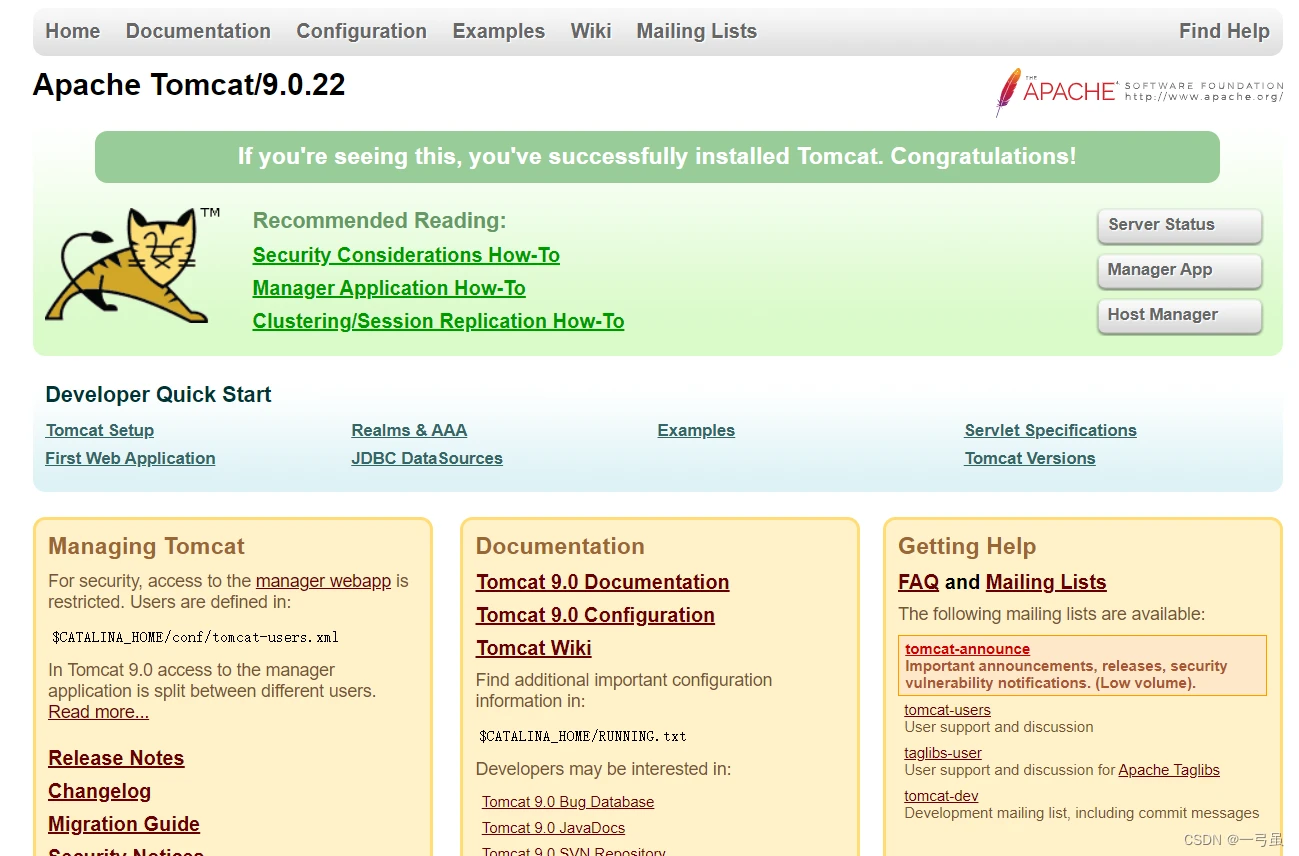Click the manager webapp link
The image size is (1299, 856).
click(x=323, y=581)
